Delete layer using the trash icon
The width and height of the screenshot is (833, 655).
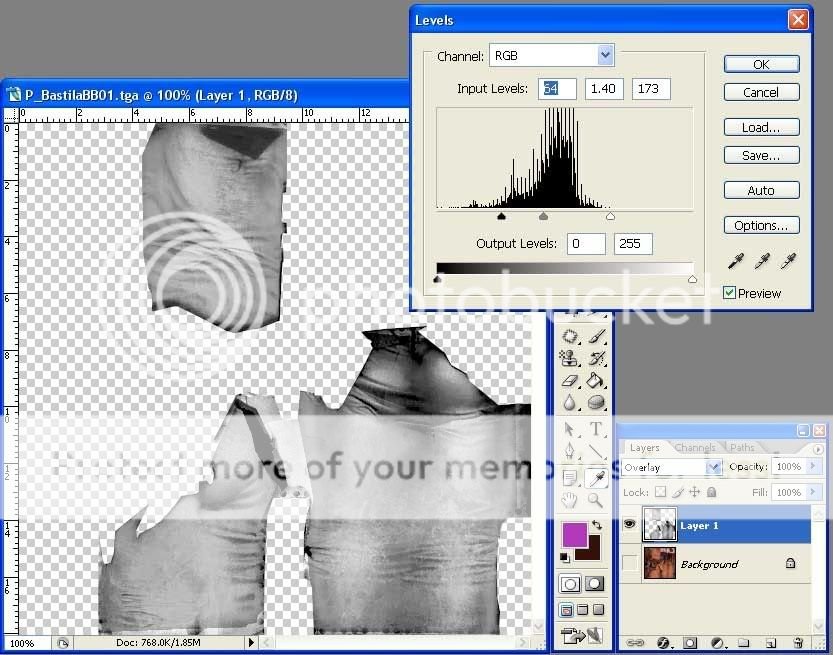(798, 643)
